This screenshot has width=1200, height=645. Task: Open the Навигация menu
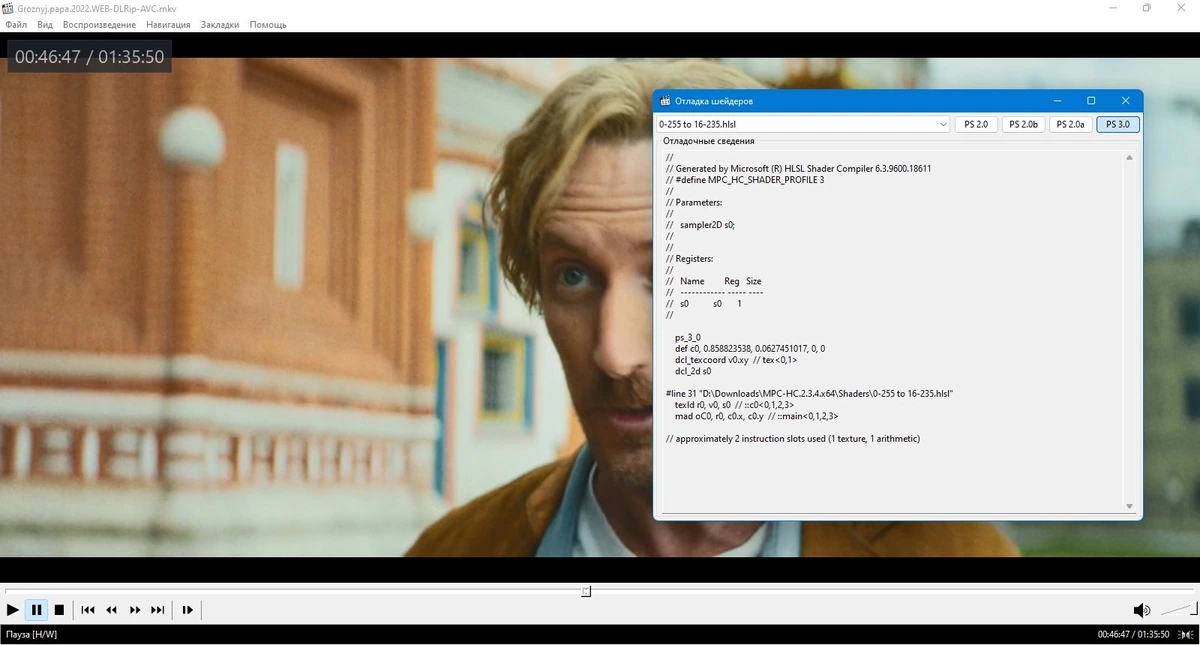click(168, 24)
